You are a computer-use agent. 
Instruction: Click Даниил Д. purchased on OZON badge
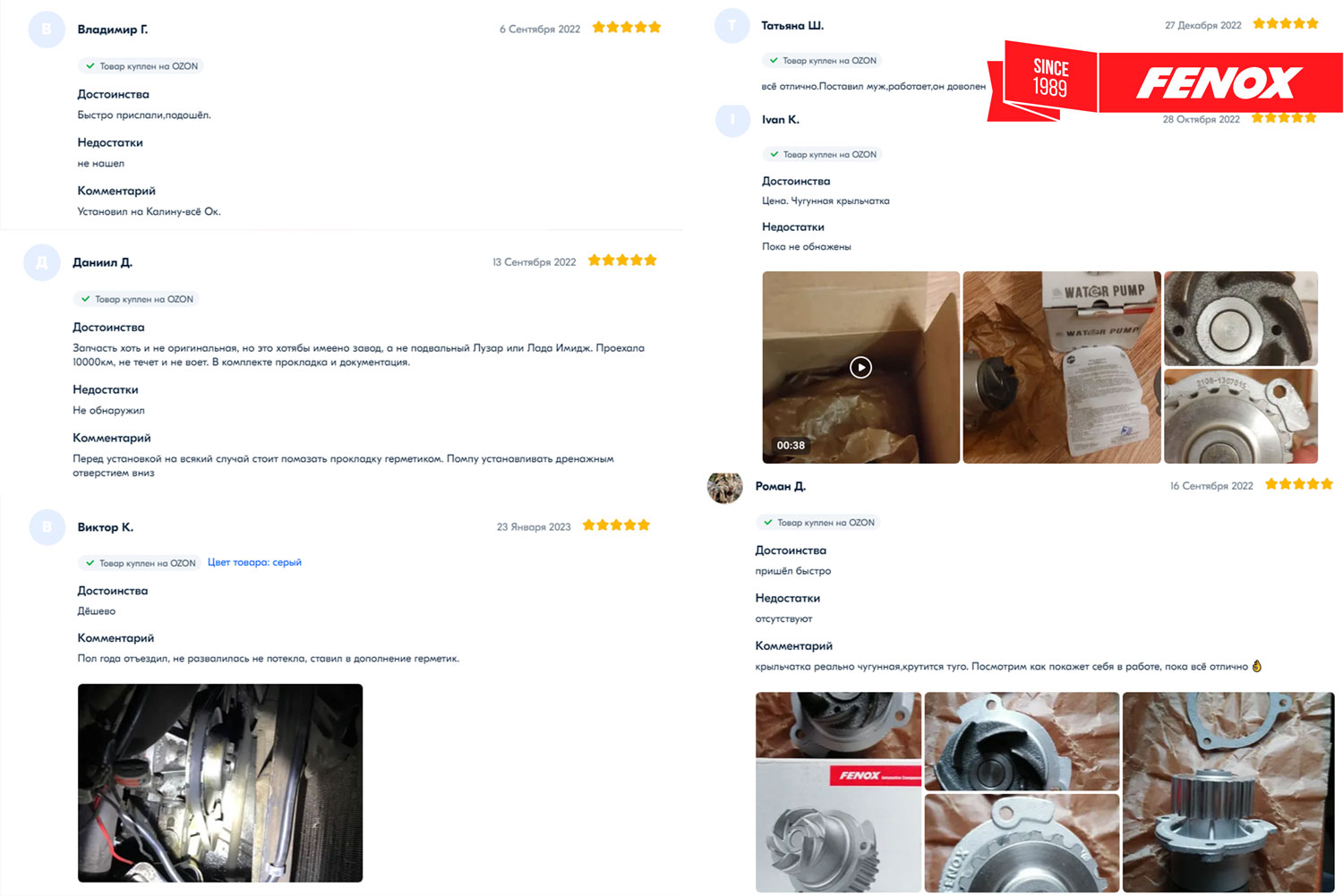click(137, 299)
